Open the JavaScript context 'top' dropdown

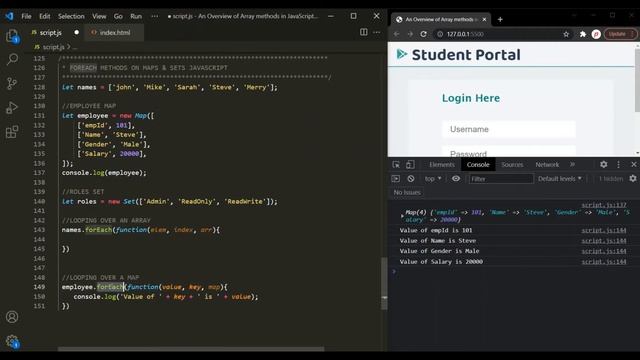click(433, 179)
